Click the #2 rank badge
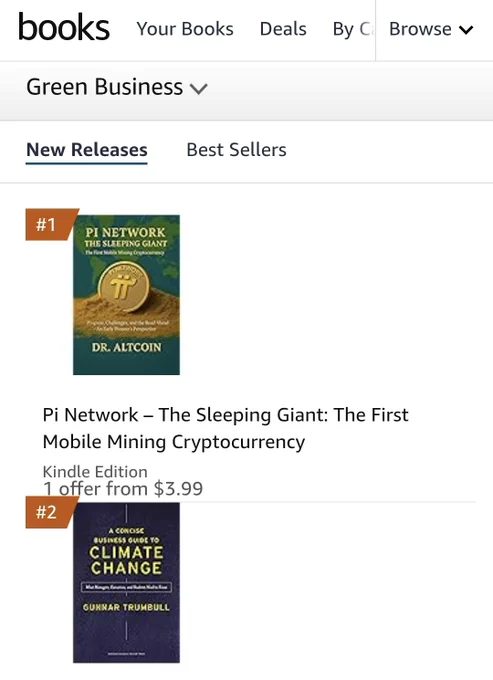This screenshot has width=493, height=680. tap(51, 512)
